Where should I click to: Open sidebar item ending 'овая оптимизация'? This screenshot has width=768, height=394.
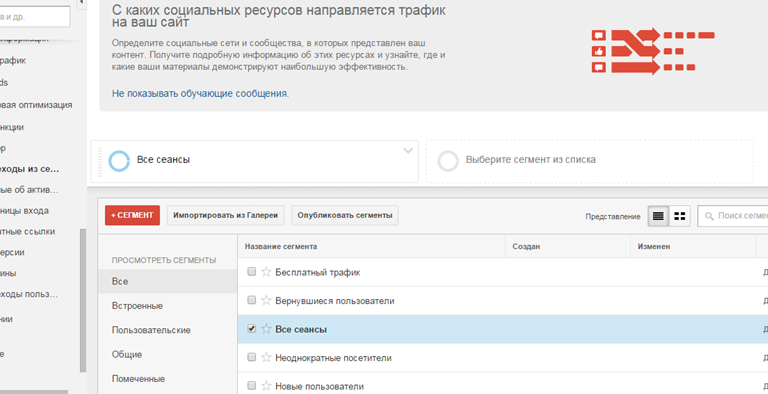(36, 105)
